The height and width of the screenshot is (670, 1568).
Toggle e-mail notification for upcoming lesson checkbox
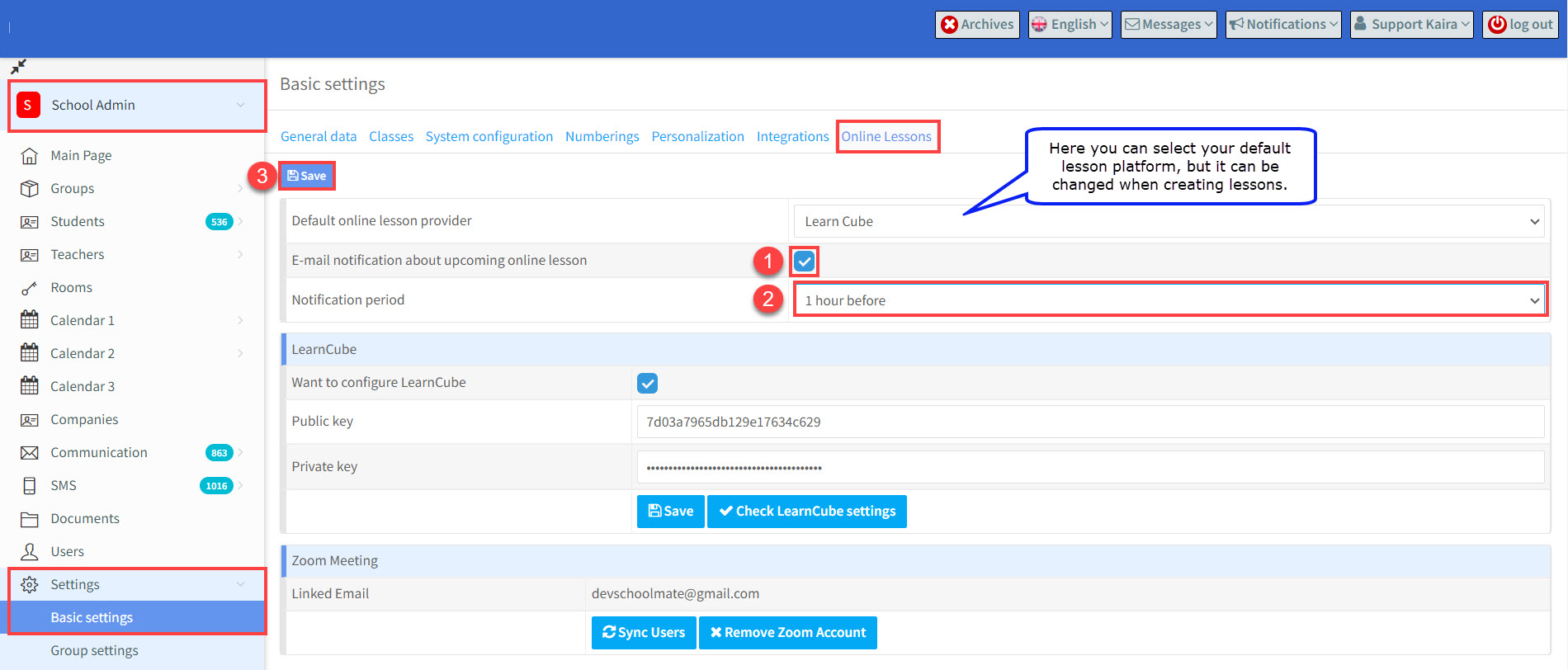pos(805,262)
